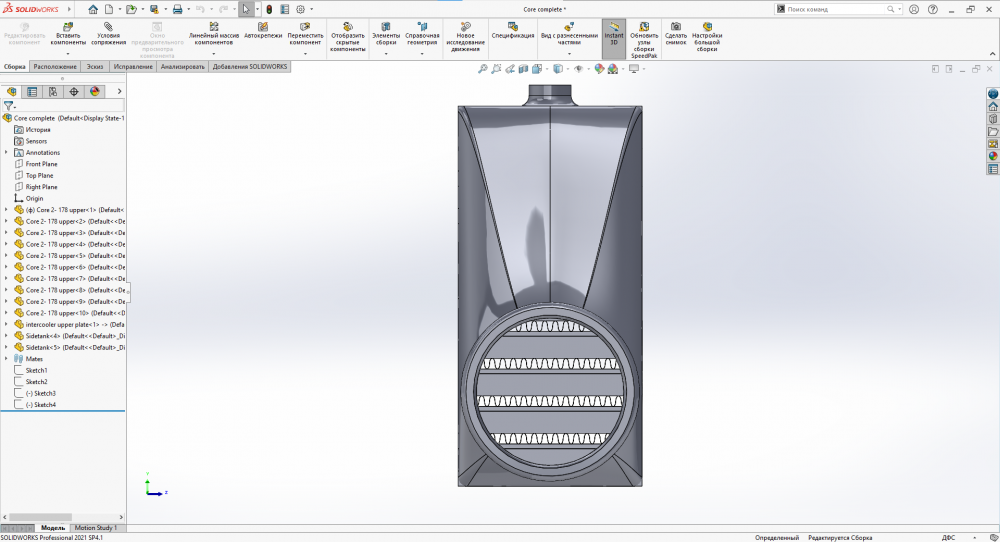Click the rebuild traffic light icon
1000x542 pixels.
[268, 9]
